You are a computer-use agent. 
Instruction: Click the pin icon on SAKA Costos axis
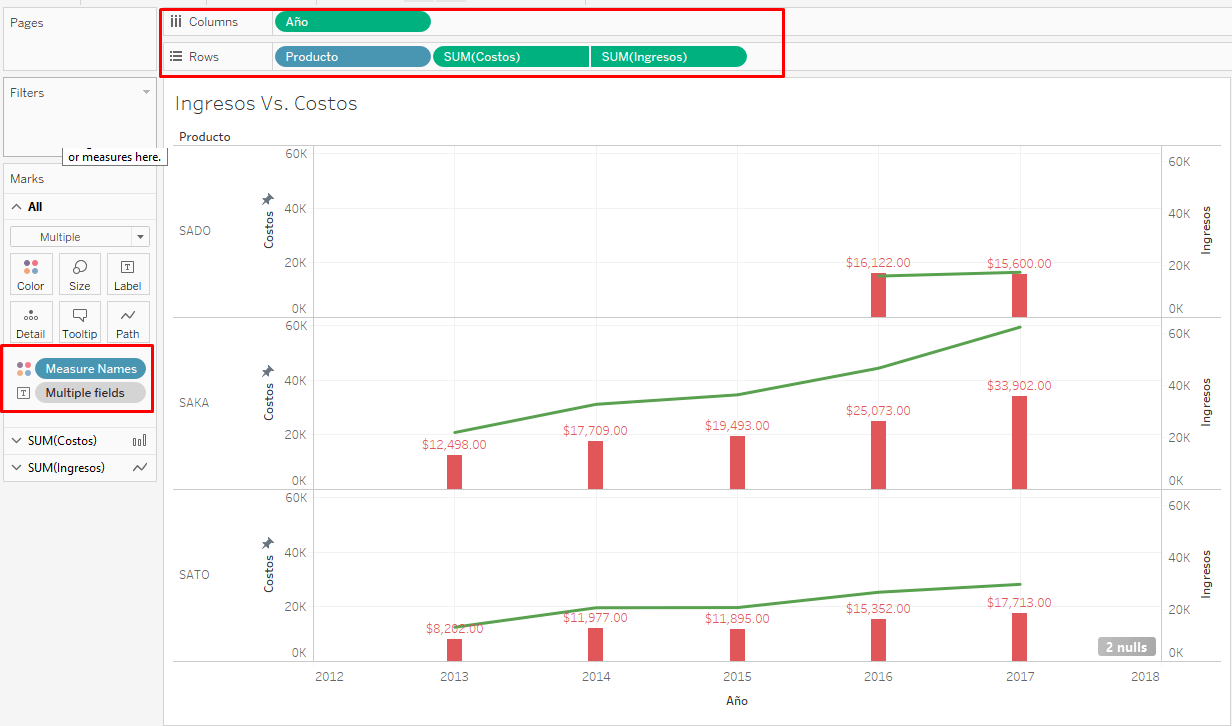point(267,371)
